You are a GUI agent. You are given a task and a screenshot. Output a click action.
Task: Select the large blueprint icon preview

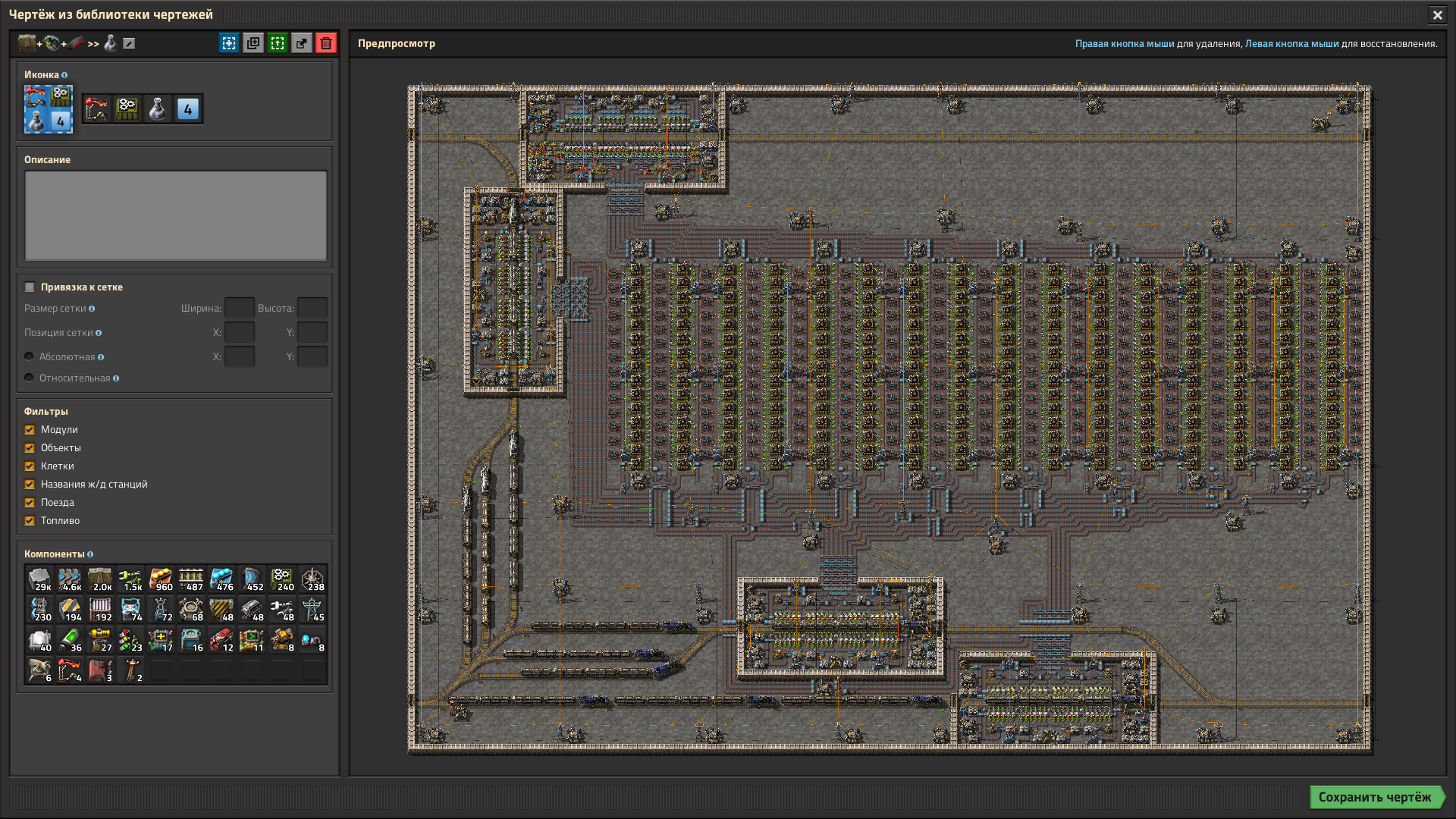49,108
